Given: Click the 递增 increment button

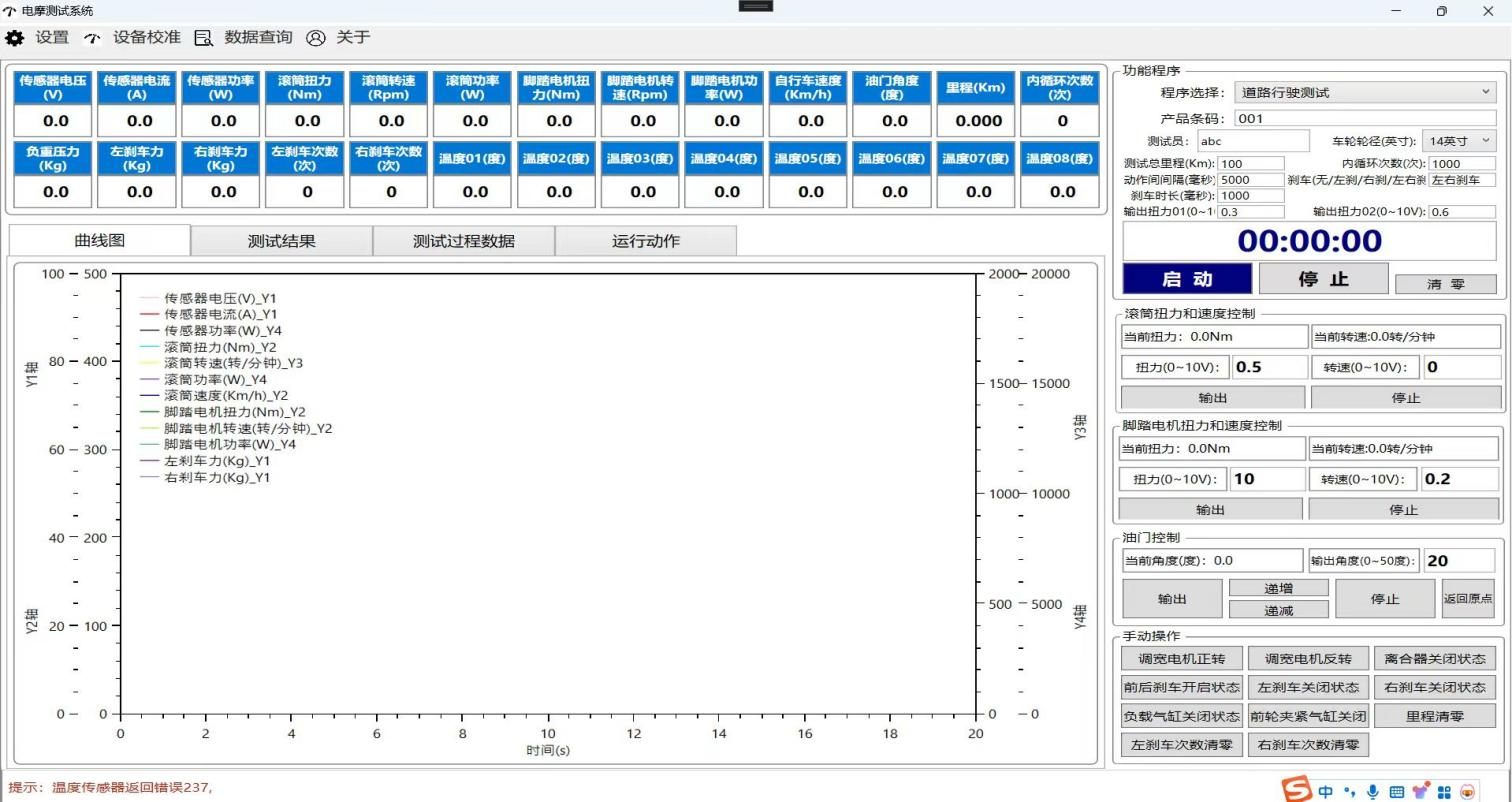Looking at the screenshot, I should (x=1278, y=588).
